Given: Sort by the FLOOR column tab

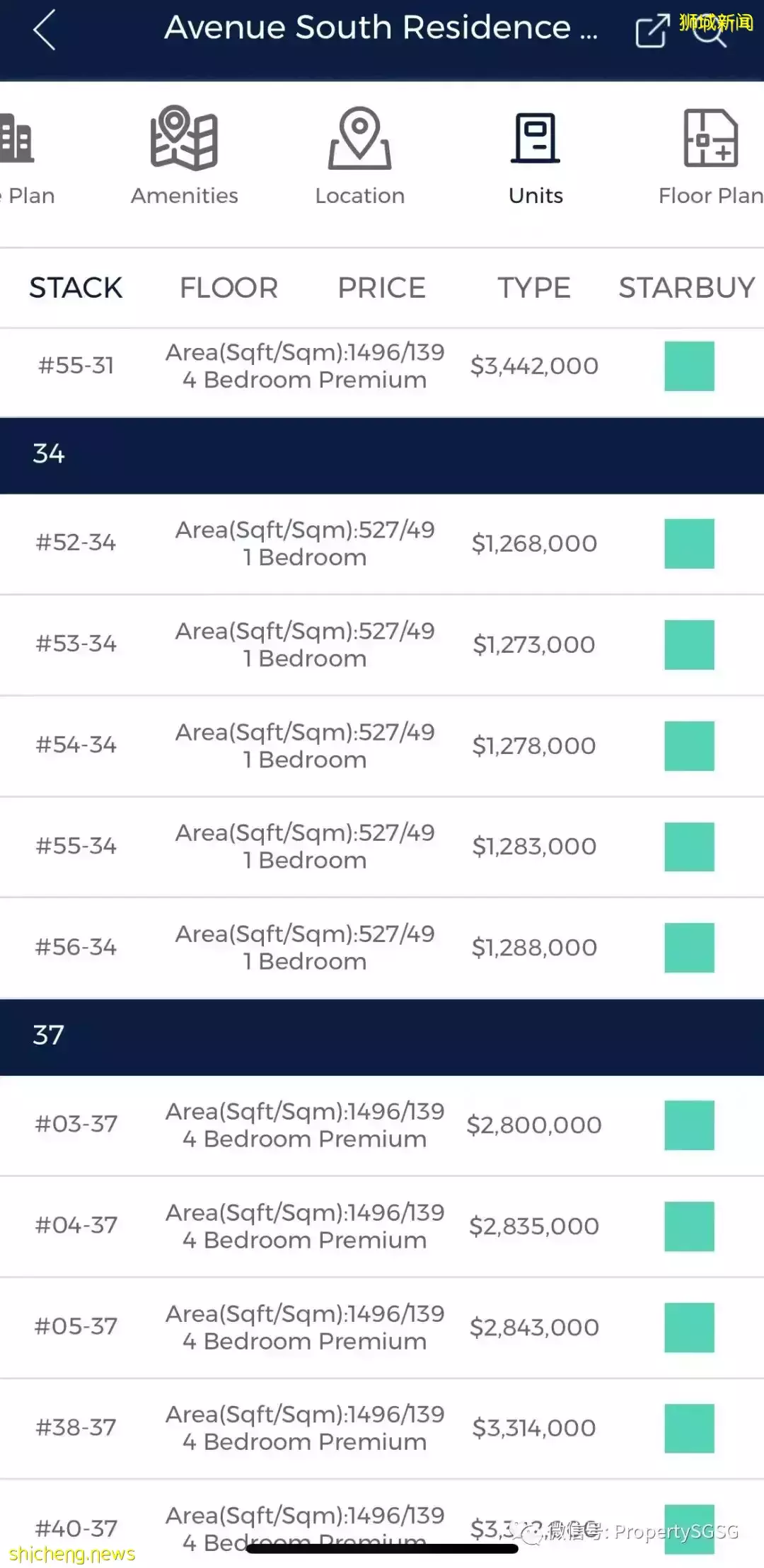Looking at the screenshot, I should (228, 288).
